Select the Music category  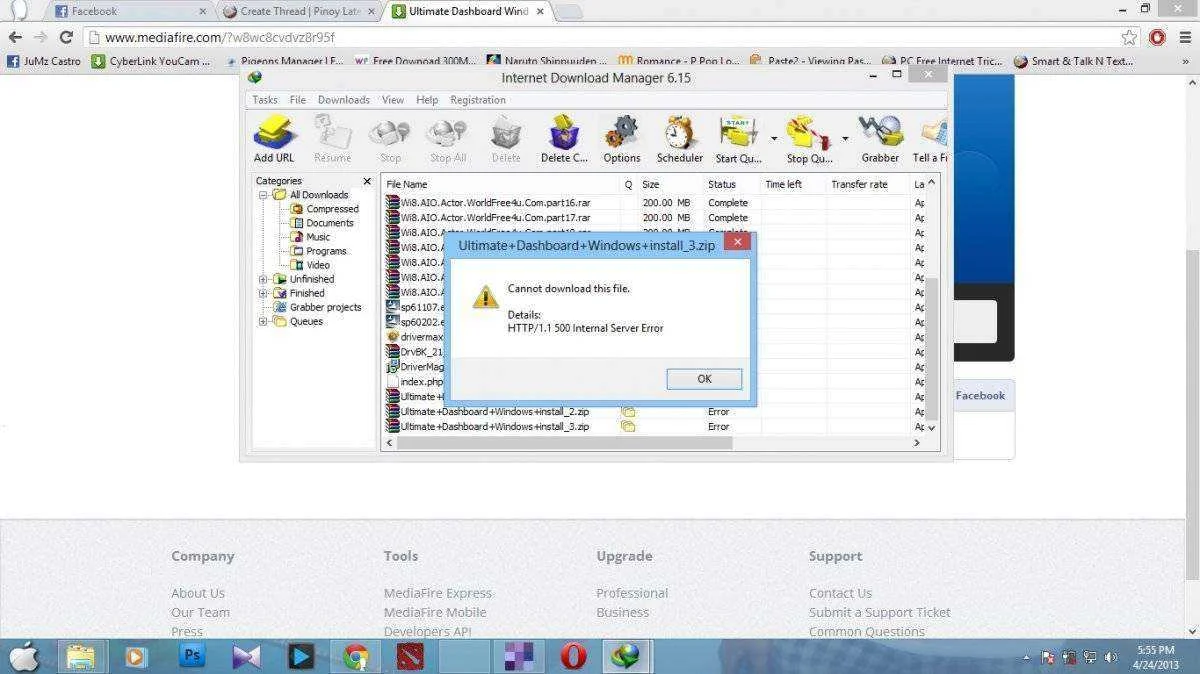(318, 237)
